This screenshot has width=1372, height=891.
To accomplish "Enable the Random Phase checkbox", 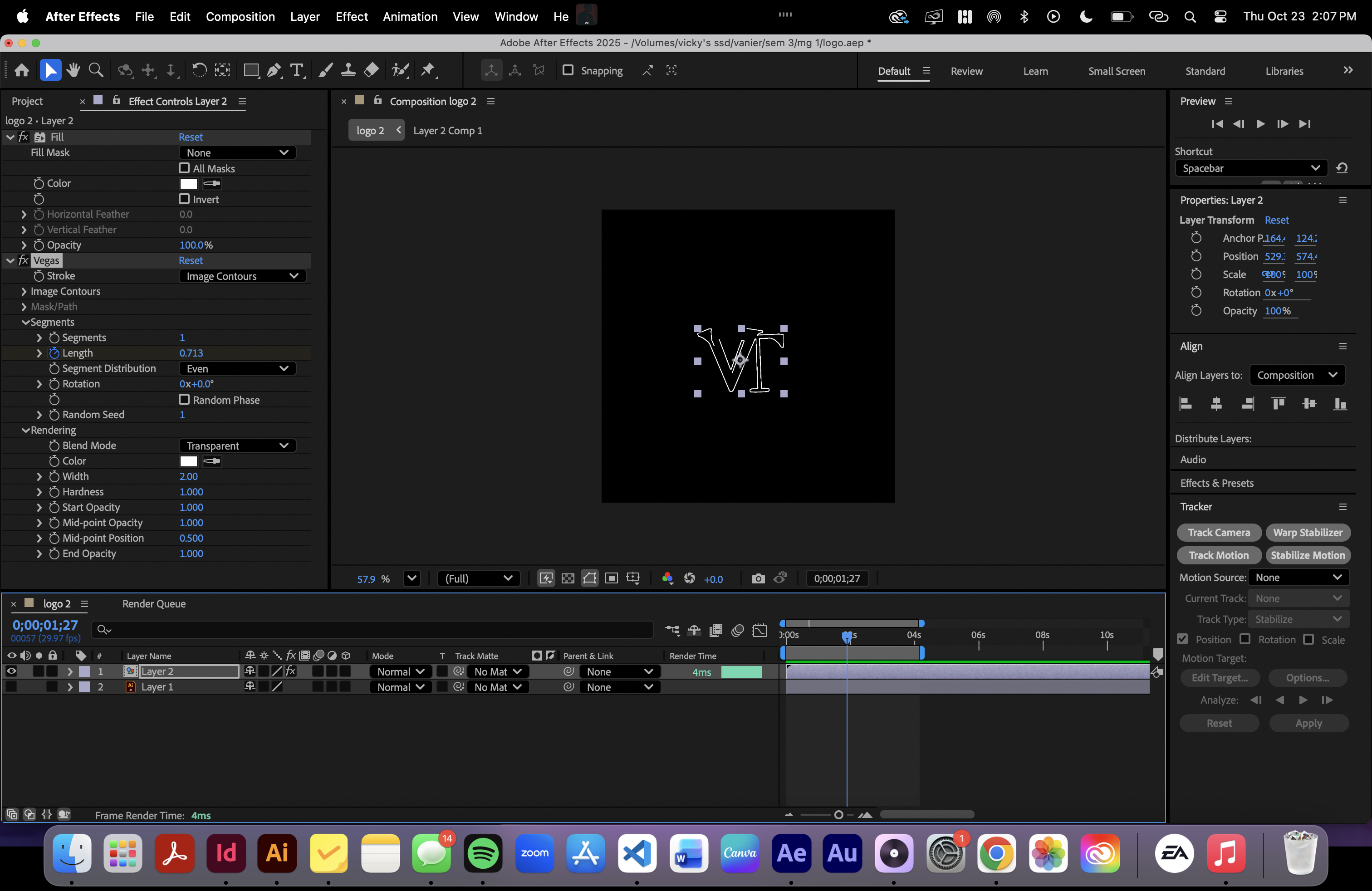I will tap(185, 399).
